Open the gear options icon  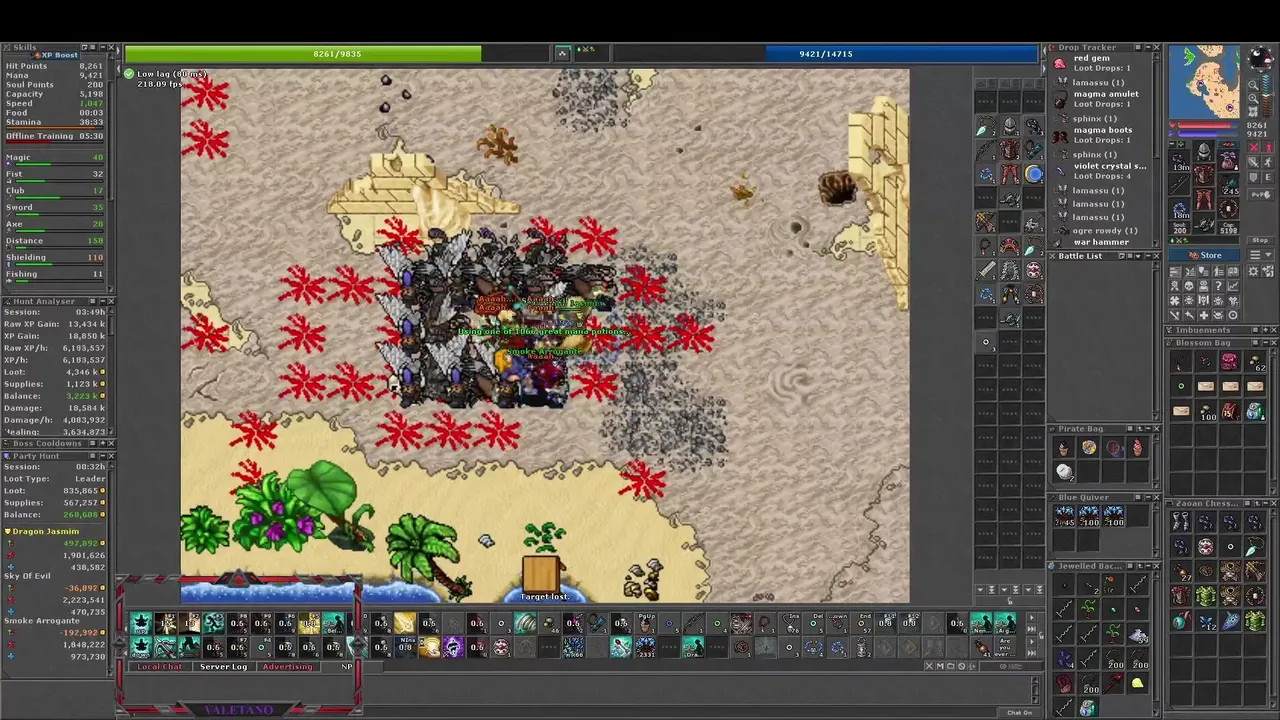(1253, 270)
